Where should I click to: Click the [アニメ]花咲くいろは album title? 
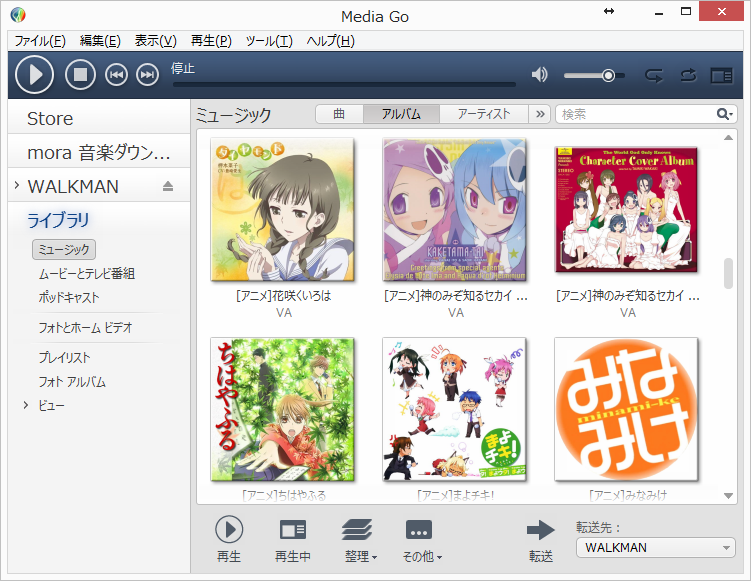(x=284, y=296)
